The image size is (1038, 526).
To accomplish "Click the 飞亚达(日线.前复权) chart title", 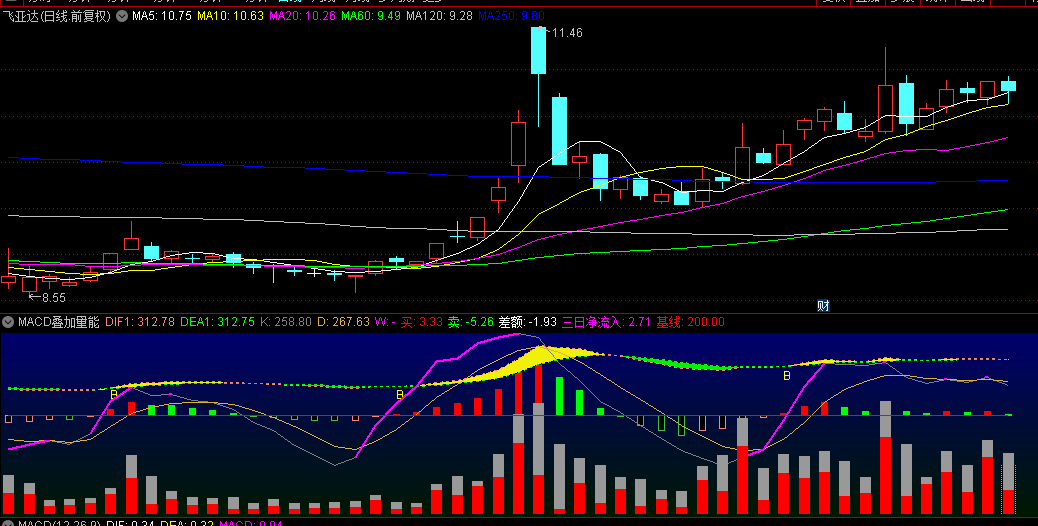I will click(57, 17).
